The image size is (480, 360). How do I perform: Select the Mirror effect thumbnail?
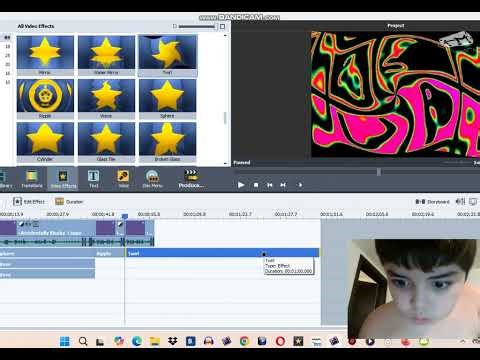tap(45, 56)
